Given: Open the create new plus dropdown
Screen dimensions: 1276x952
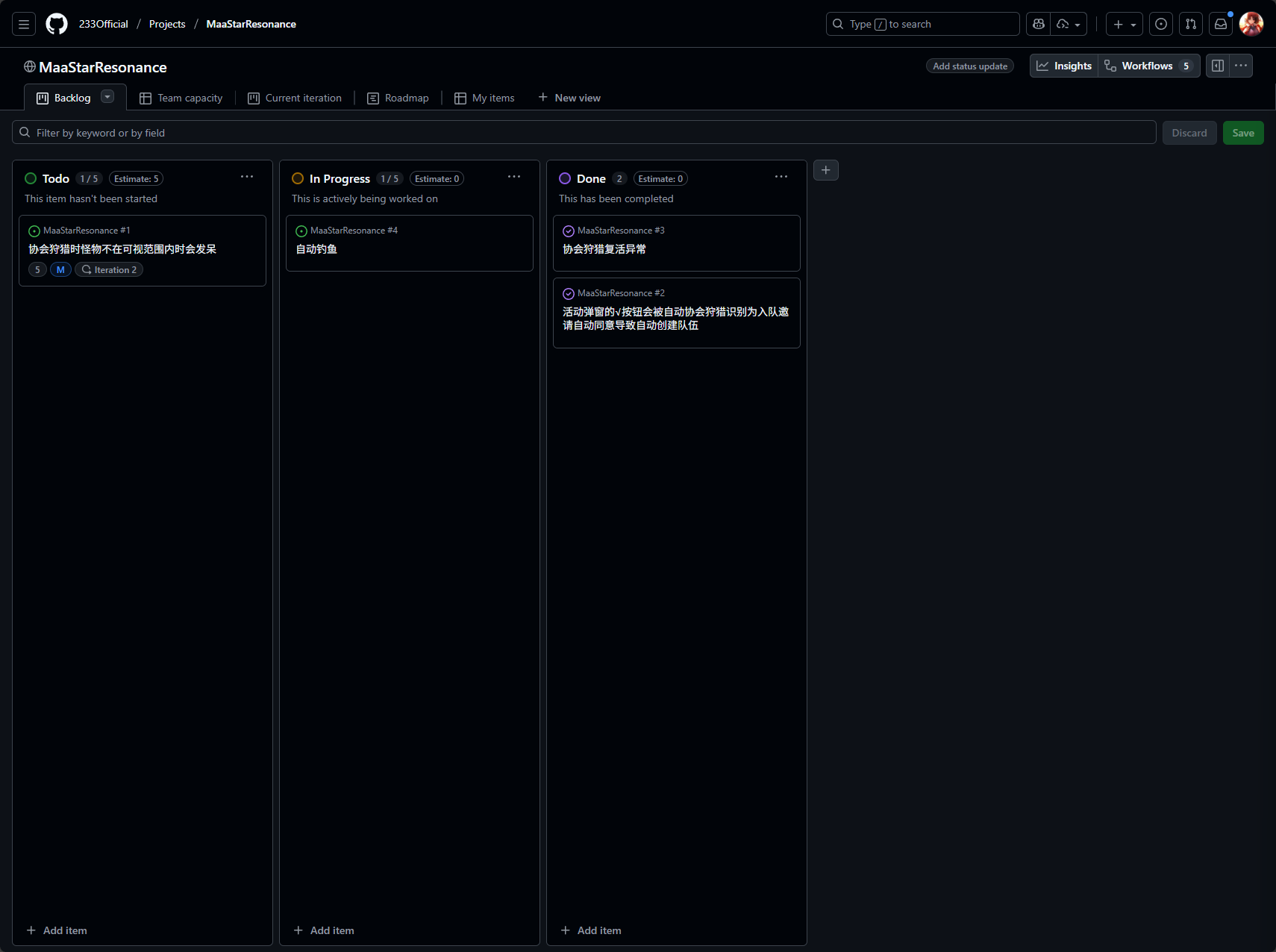Looking at the screenshot, I should (x=1124, y=24).
